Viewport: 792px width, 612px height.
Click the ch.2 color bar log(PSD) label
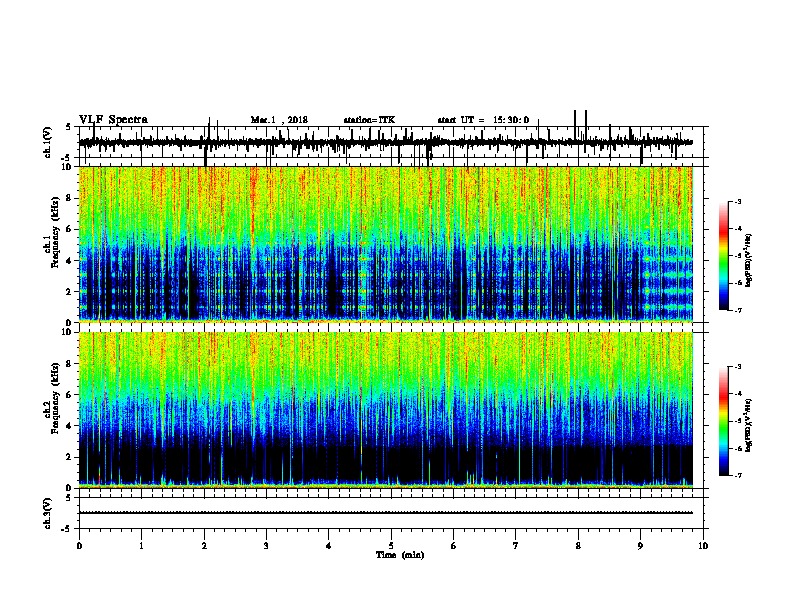pos(749,425)
